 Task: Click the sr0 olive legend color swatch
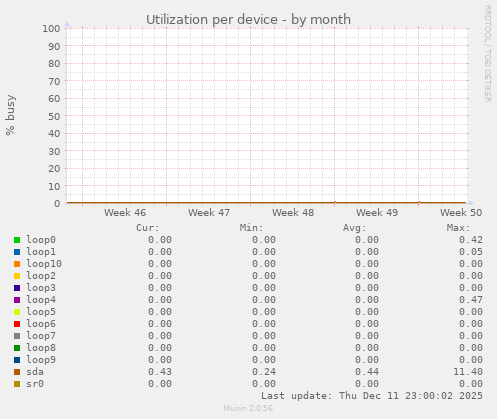pyautogui.click(x=17, y=384)
